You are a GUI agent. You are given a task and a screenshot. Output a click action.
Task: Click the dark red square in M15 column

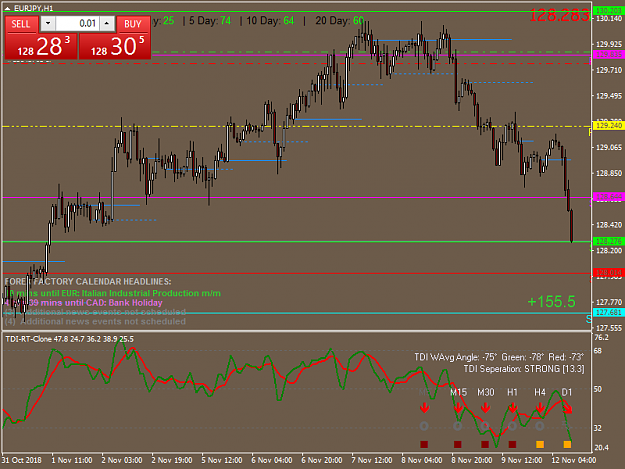click(458, 444)
